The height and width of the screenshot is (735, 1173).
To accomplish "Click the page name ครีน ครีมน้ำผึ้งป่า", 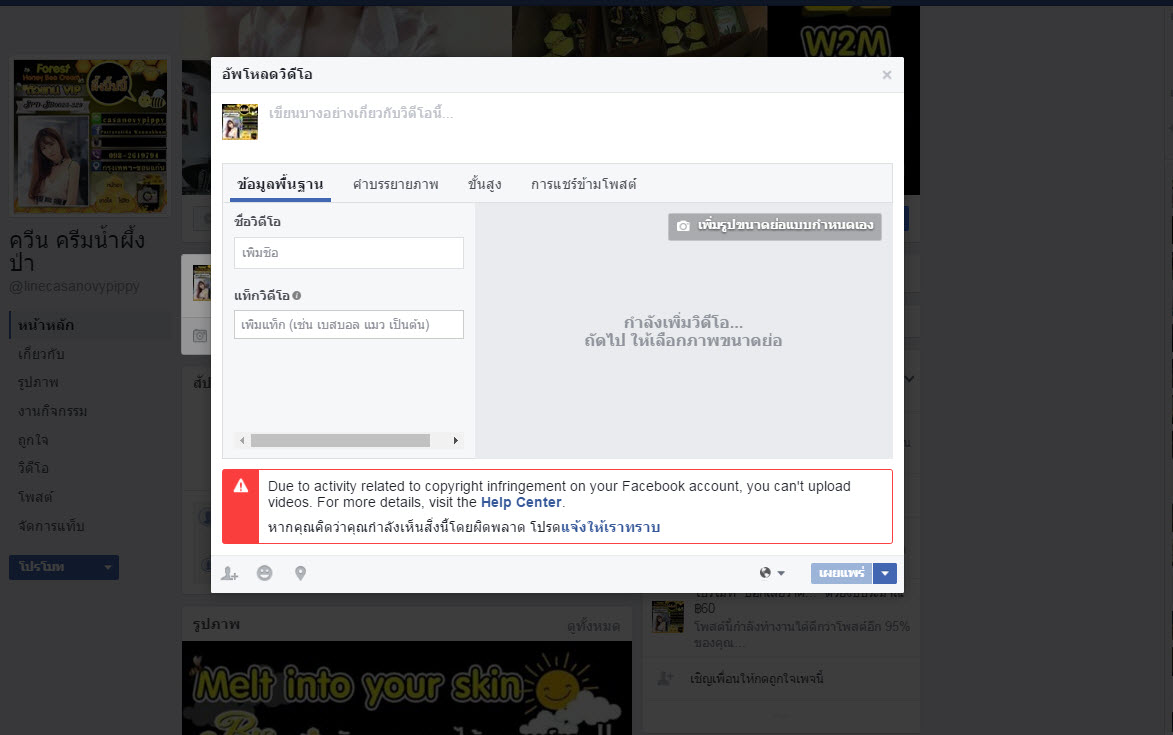I will click(77, 251).
